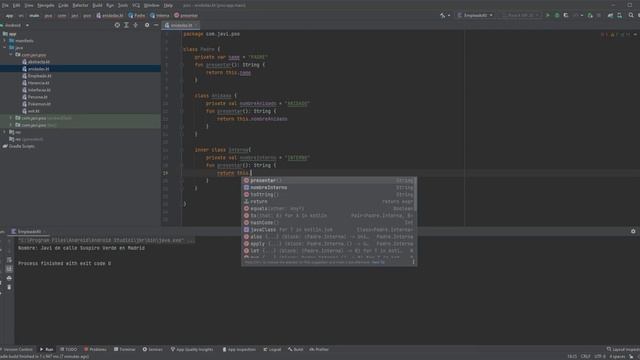
Task: Collapse the com.javi.poo package
Action: pyautogui.click(x=11, y=55)
